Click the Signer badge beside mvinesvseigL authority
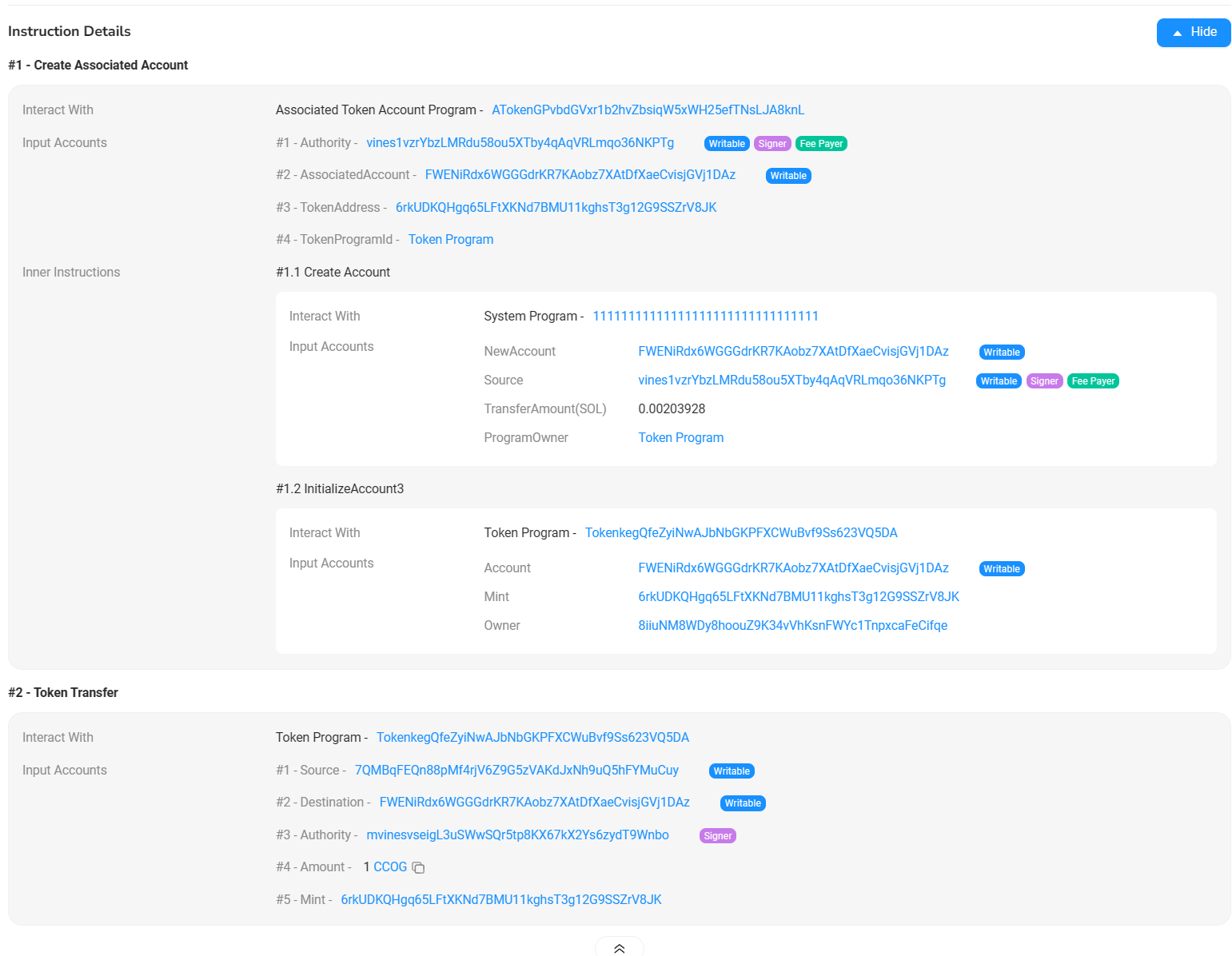 click(x=717, y=836)
